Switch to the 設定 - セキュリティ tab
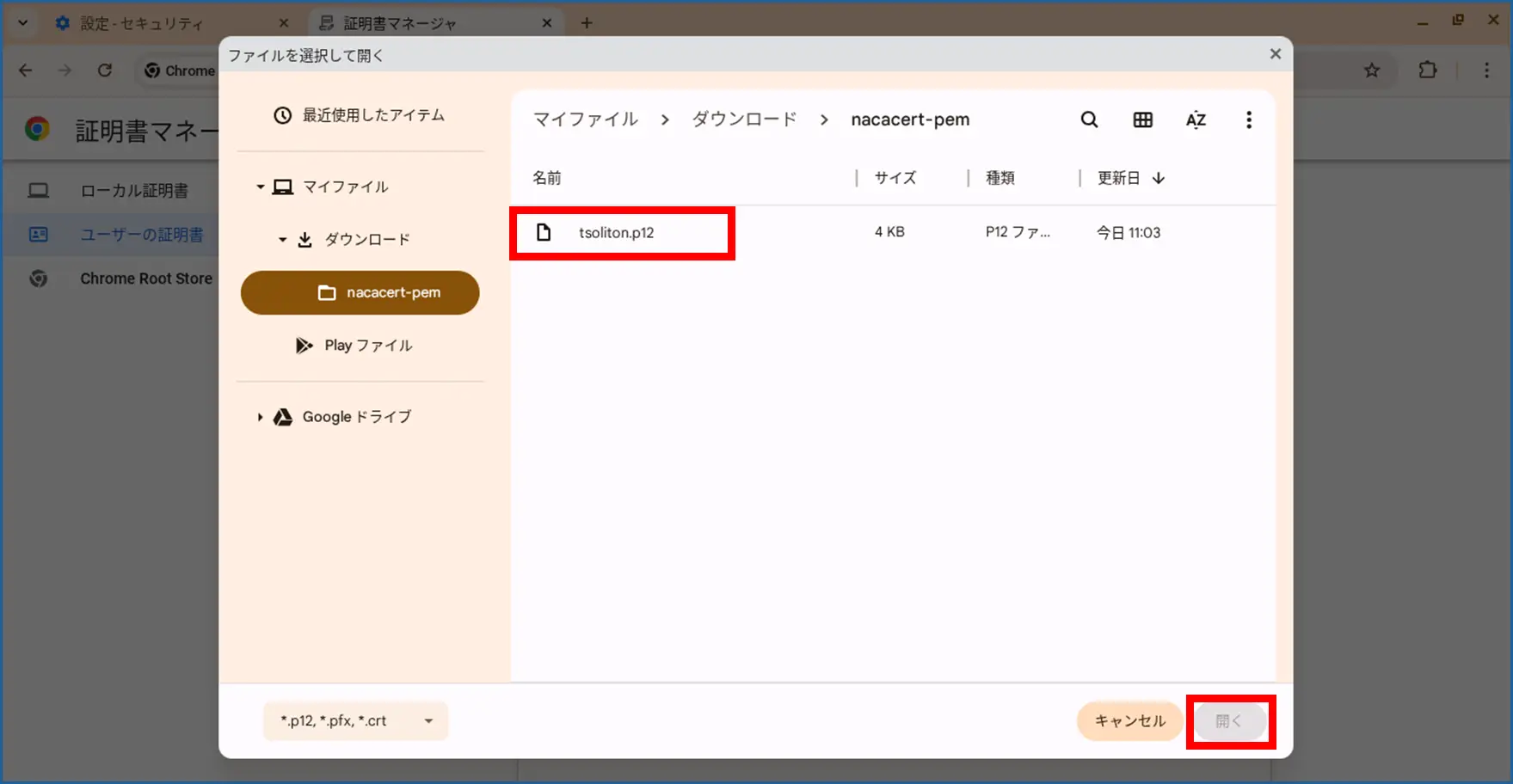This screenshot has width=1513, height=784. pyautogui.click(x=142, y=23)
